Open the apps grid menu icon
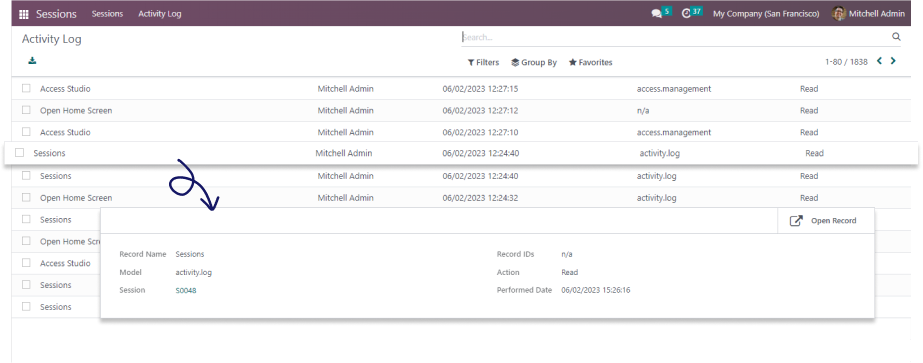 point(24,14)
